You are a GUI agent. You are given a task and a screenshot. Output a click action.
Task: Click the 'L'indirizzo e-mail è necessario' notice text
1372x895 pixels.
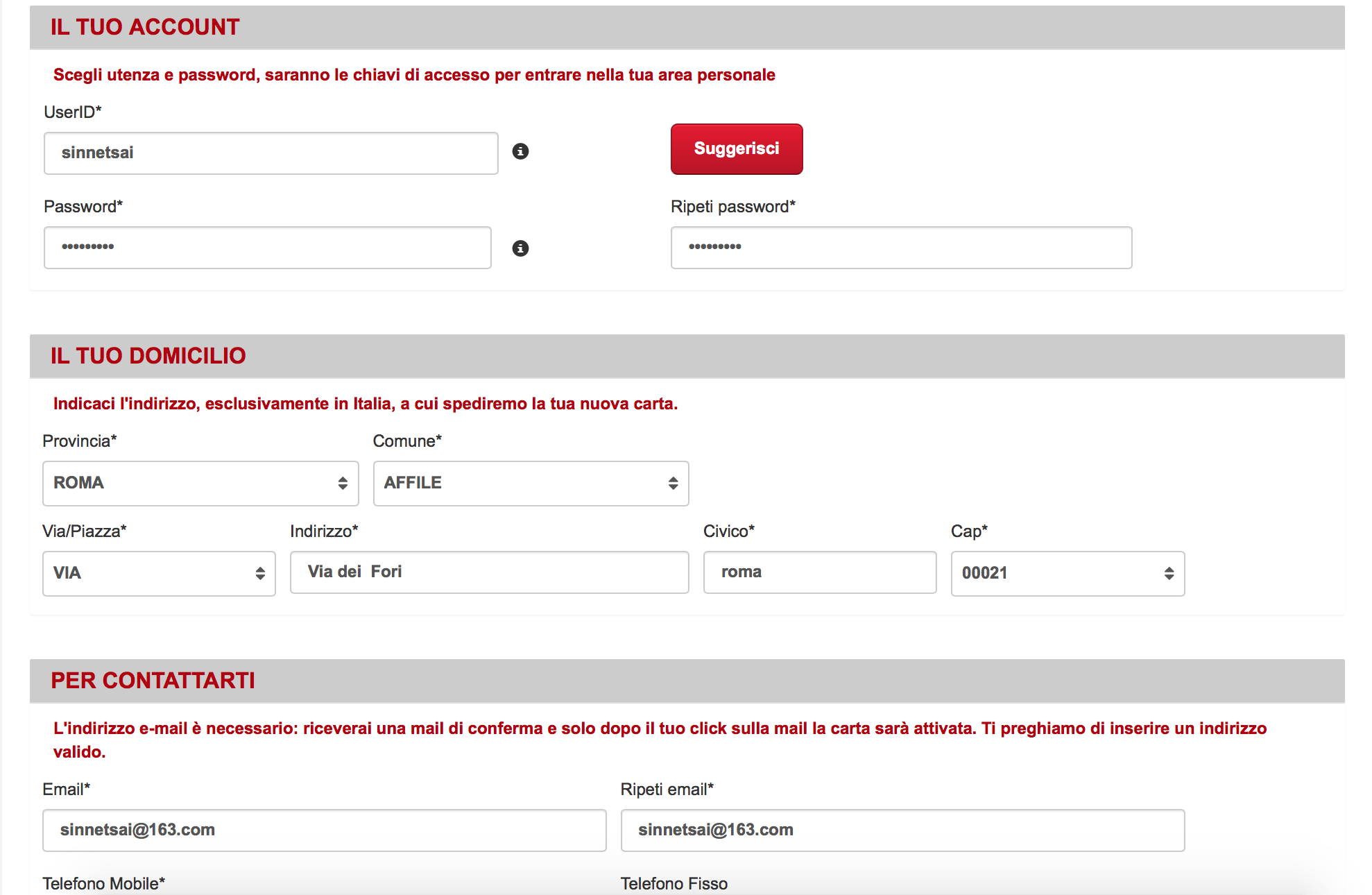660,740
